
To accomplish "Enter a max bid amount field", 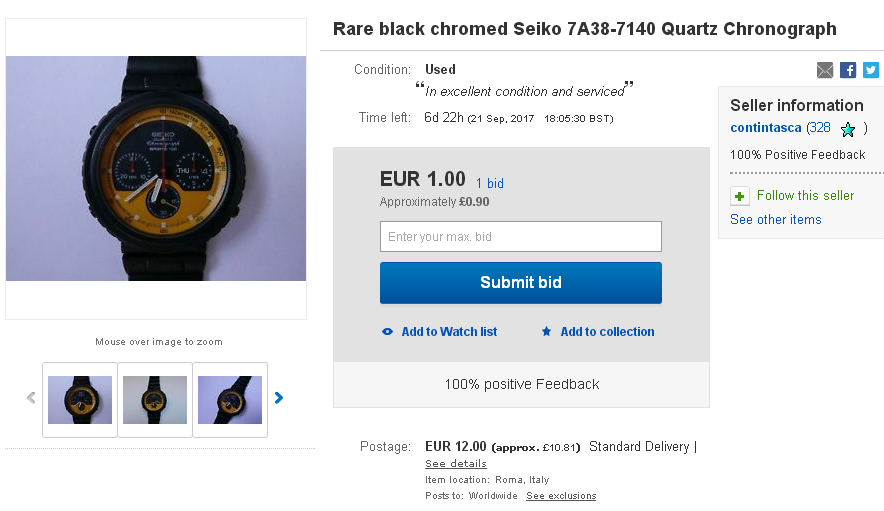I will pos(520,237).
